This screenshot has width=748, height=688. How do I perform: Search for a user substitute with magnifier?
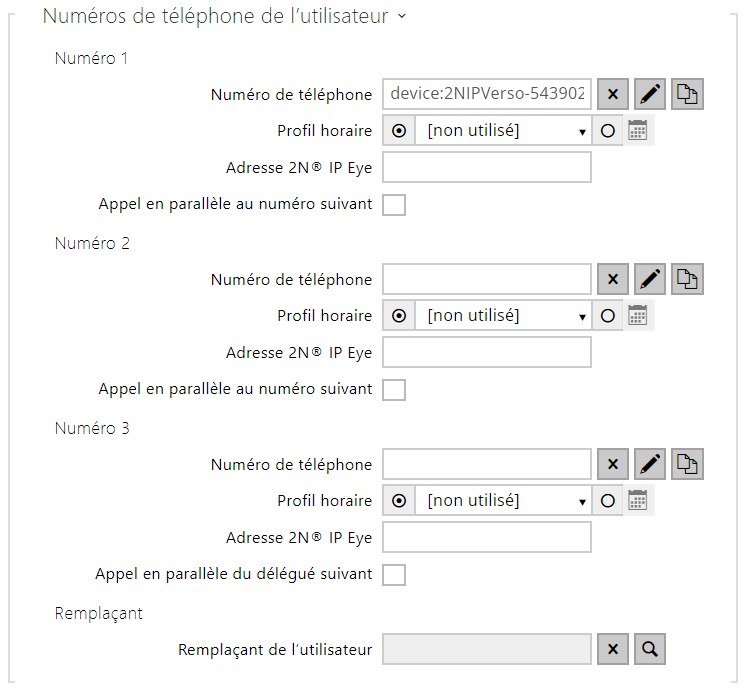tap(650, 650)
